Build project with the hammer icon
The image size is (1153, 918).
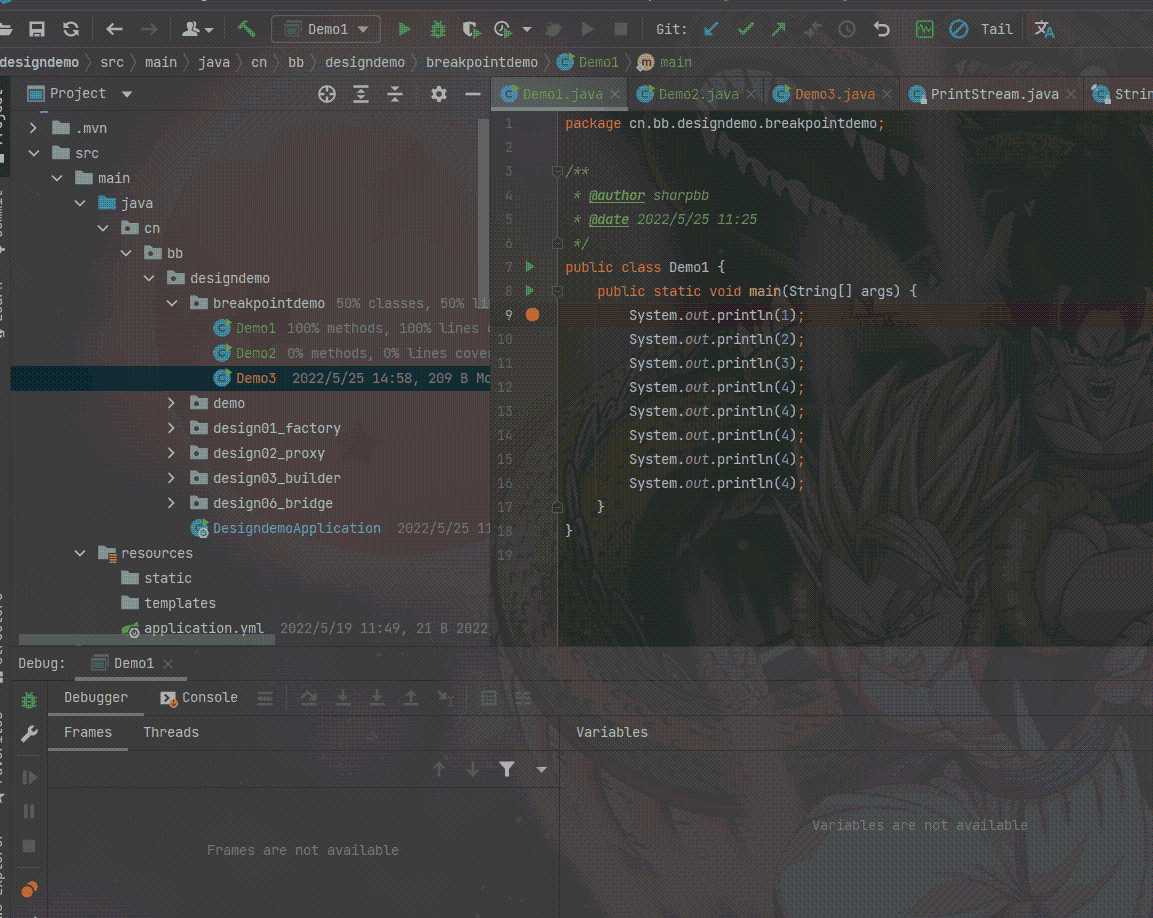246,29
